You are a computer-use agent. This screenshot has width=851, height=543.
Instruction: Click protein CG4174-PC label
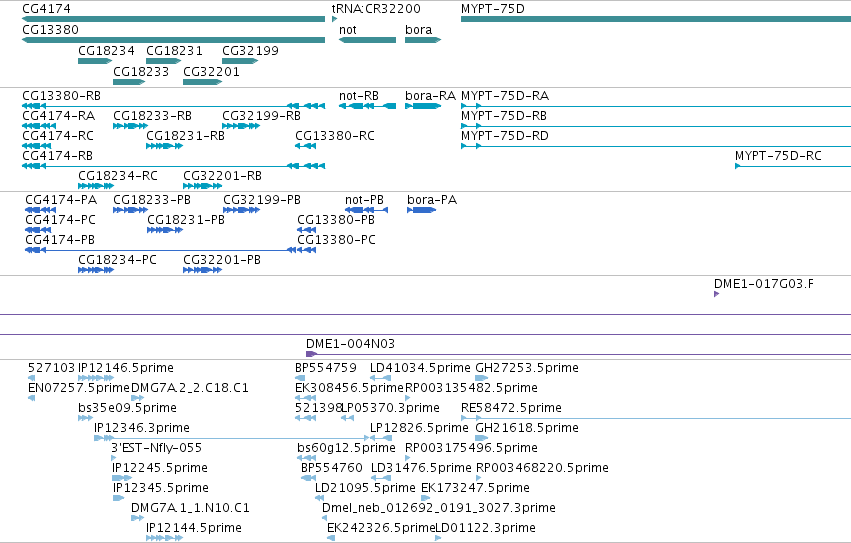coord(61,220)
